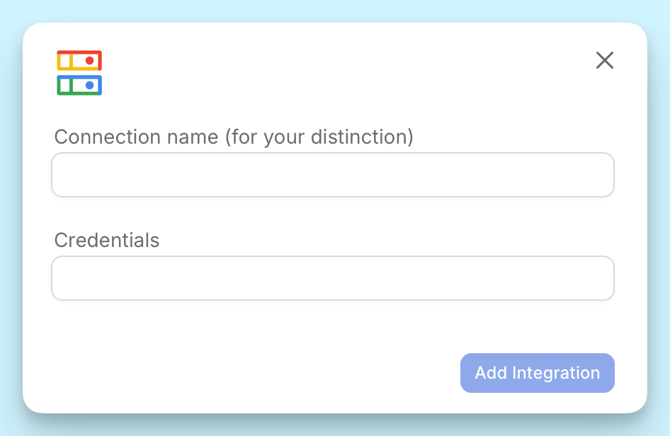Focus the Connection name input field
Image resolution: width=670 pixels, height=436 pixels.
point(332,175)
